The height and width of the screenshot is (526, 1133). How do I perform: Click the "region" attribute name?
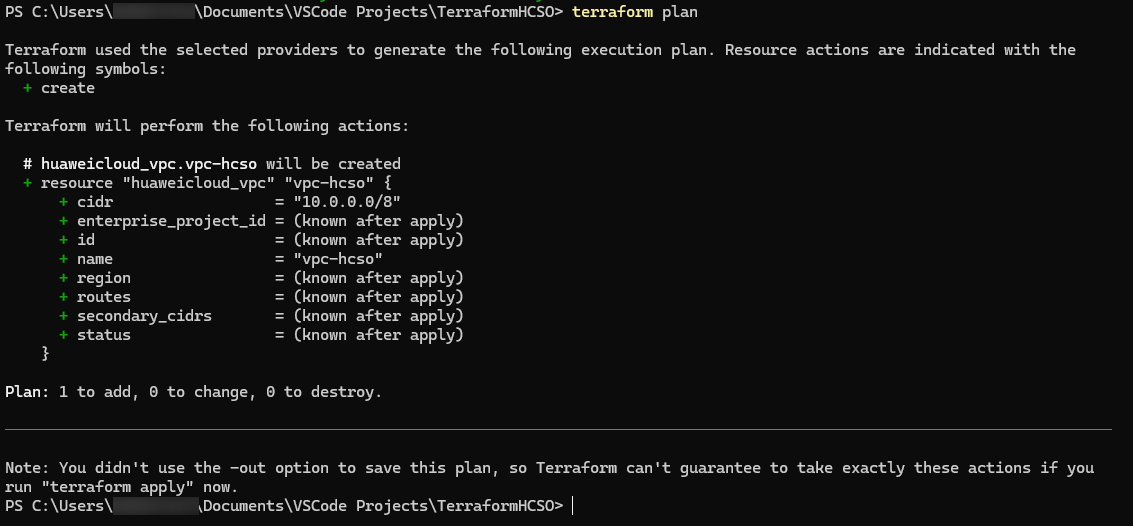104,278
